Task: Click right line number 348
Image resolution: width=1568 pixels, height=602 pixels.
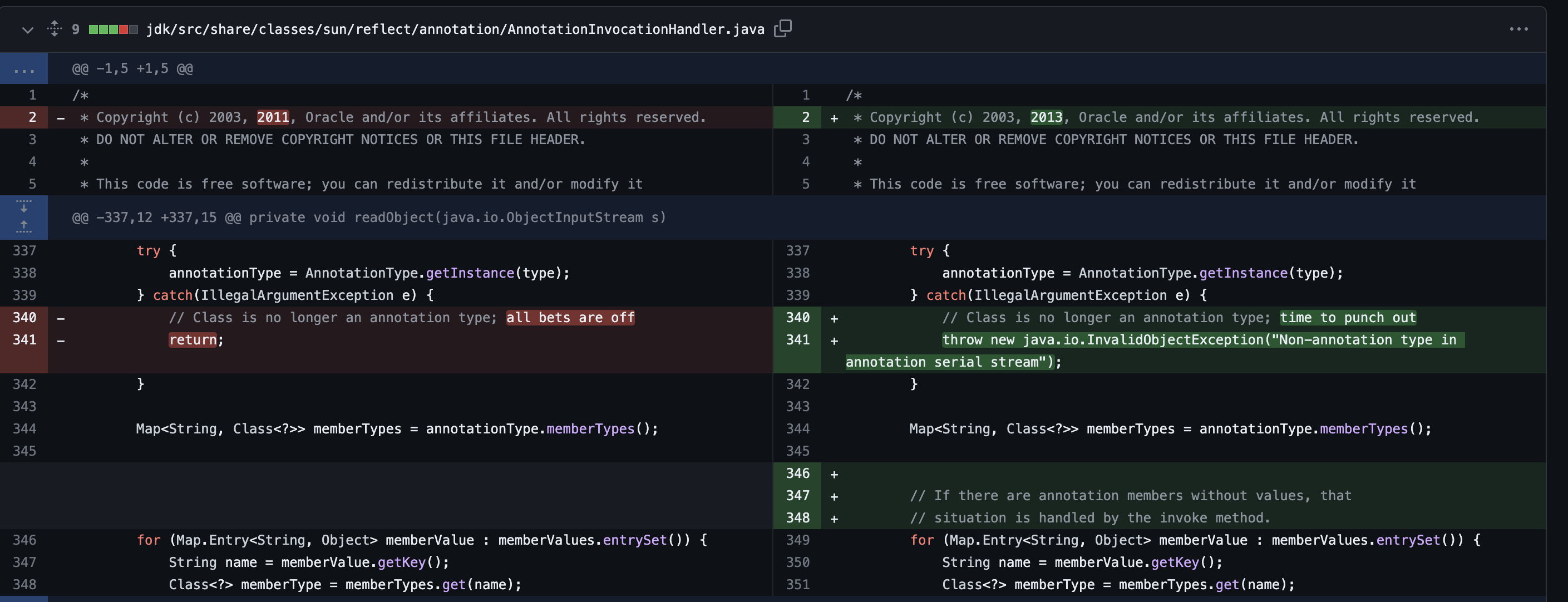Action: (797, 517)
